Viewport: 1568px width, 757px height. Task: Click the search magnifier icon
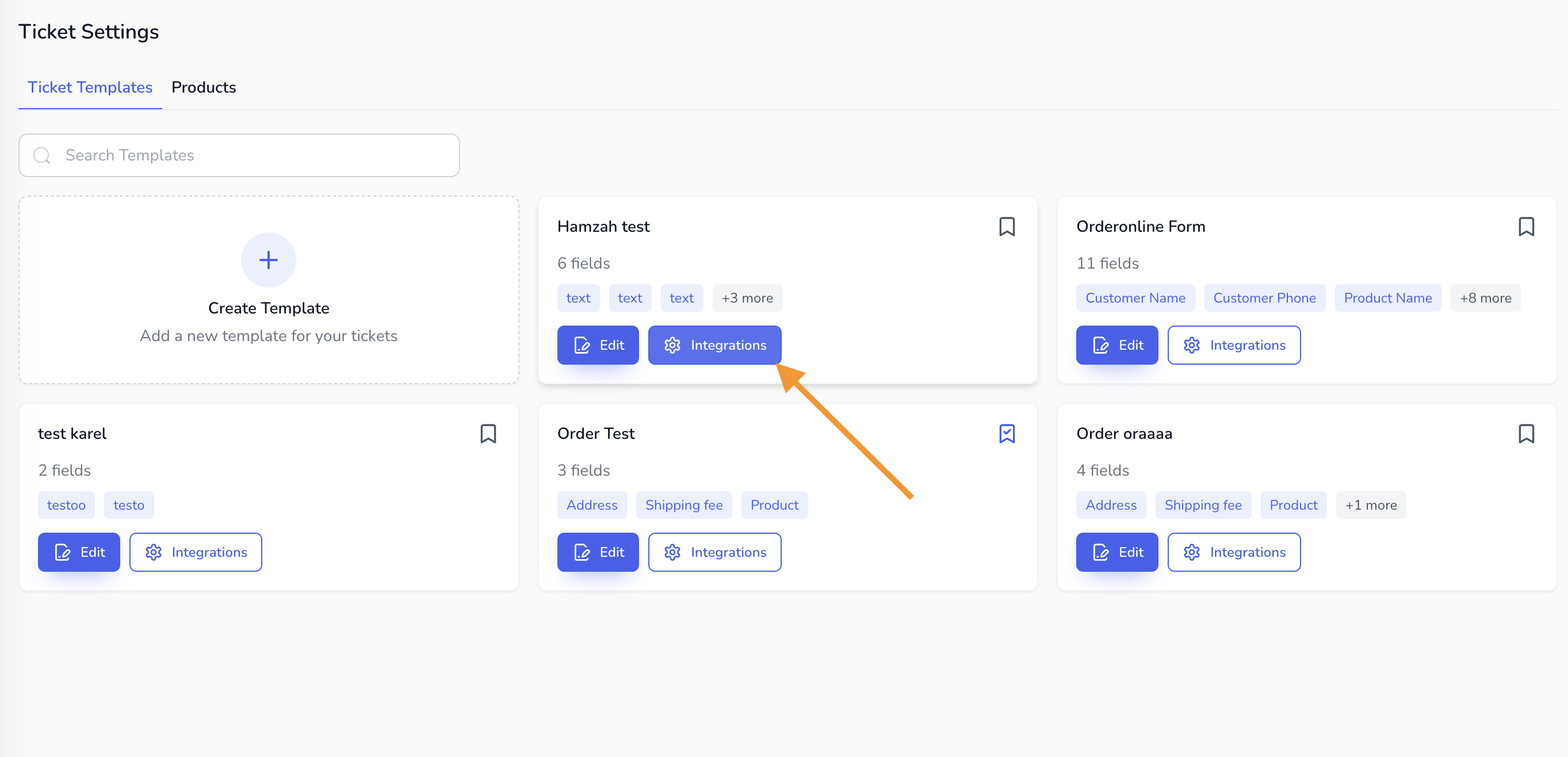[42, 156]
